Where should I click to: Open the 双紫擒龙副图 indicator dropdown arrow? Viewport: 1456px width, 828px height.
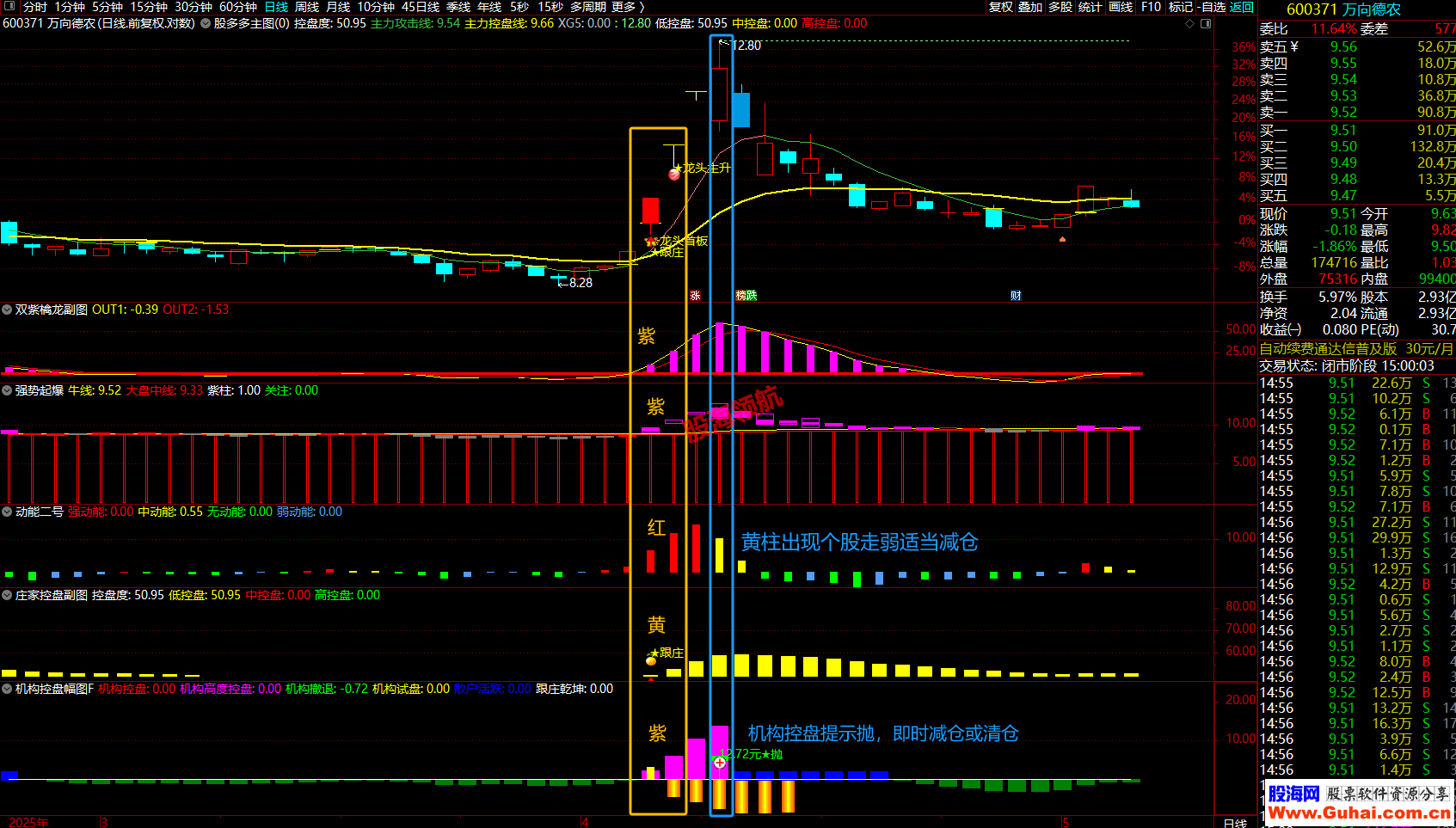(x=7, y=310)
